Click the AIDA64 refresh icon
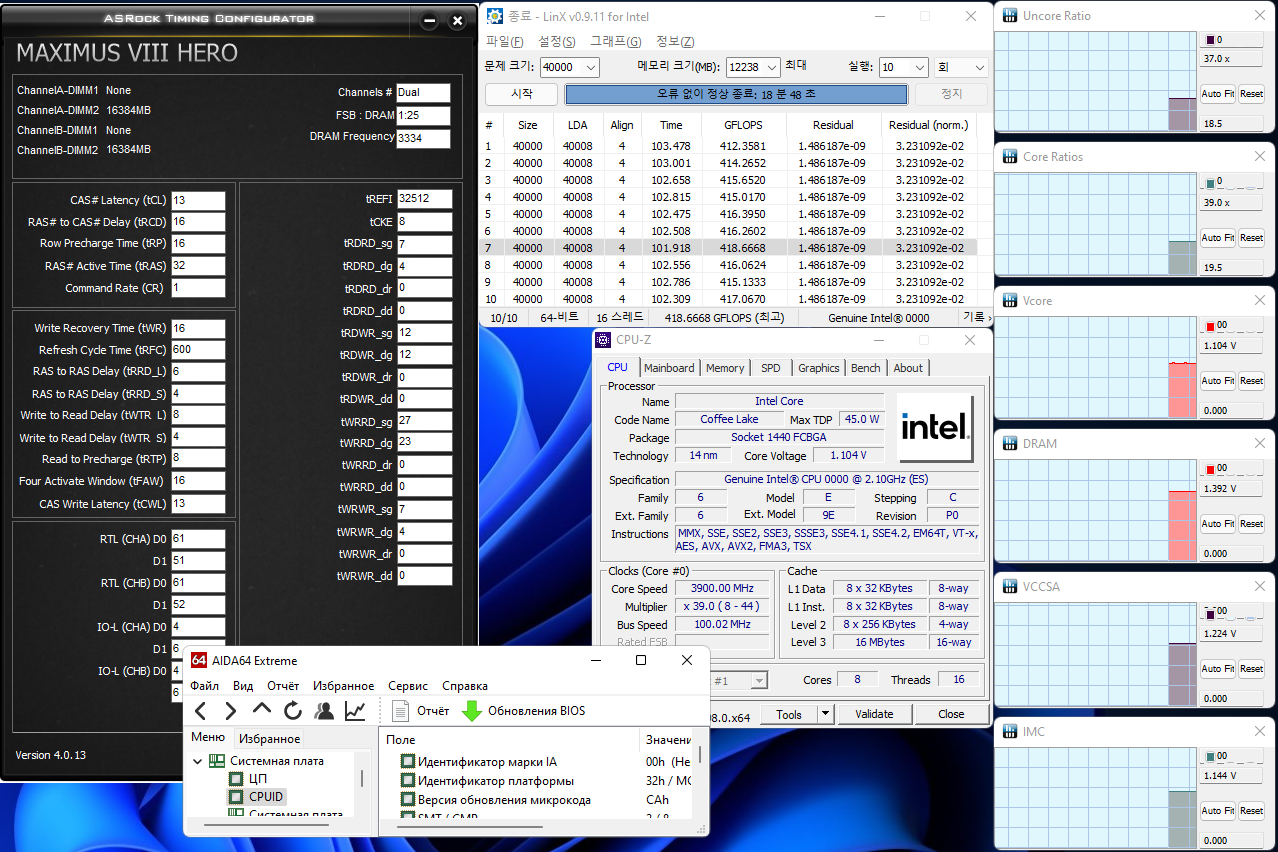The width and height of the screenshot is (1278, 852). point(293,711)
